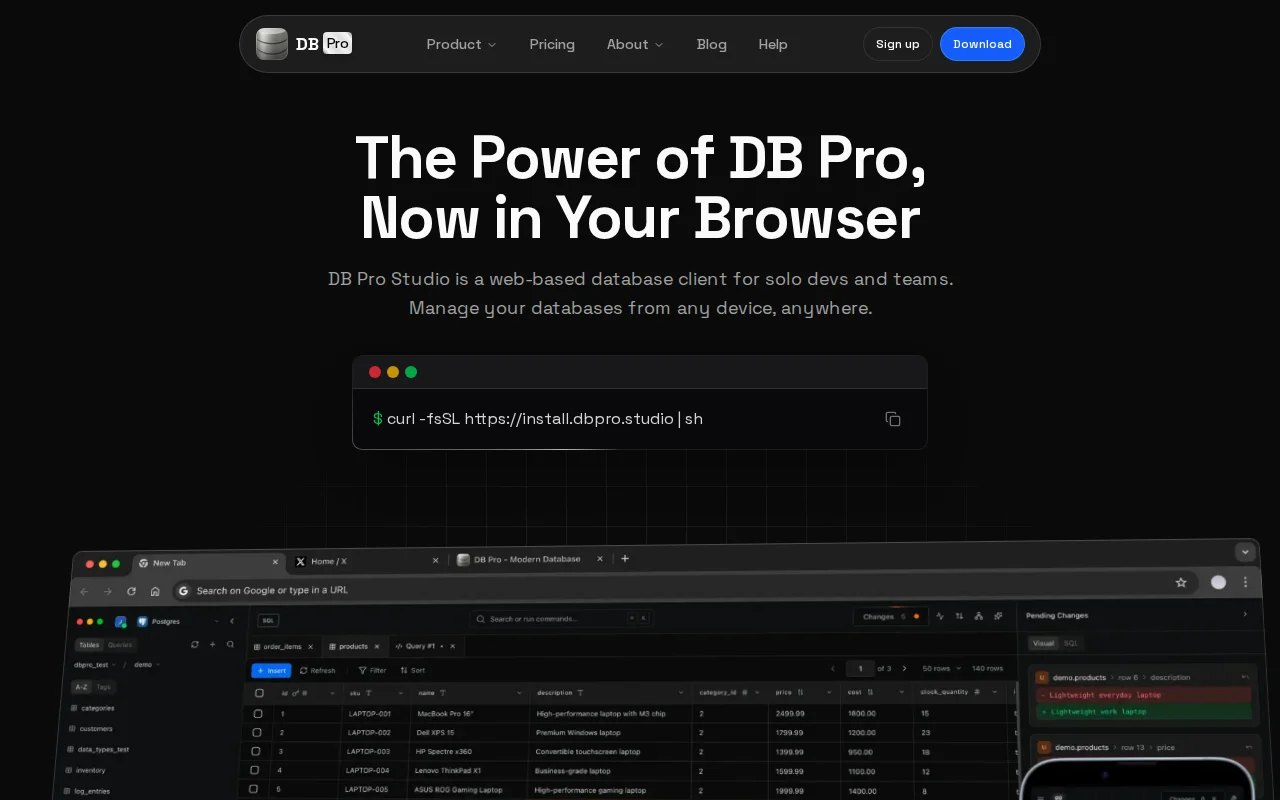Close the New Tab browser tab
This screenshot has height=800, width=1280.
275,562
